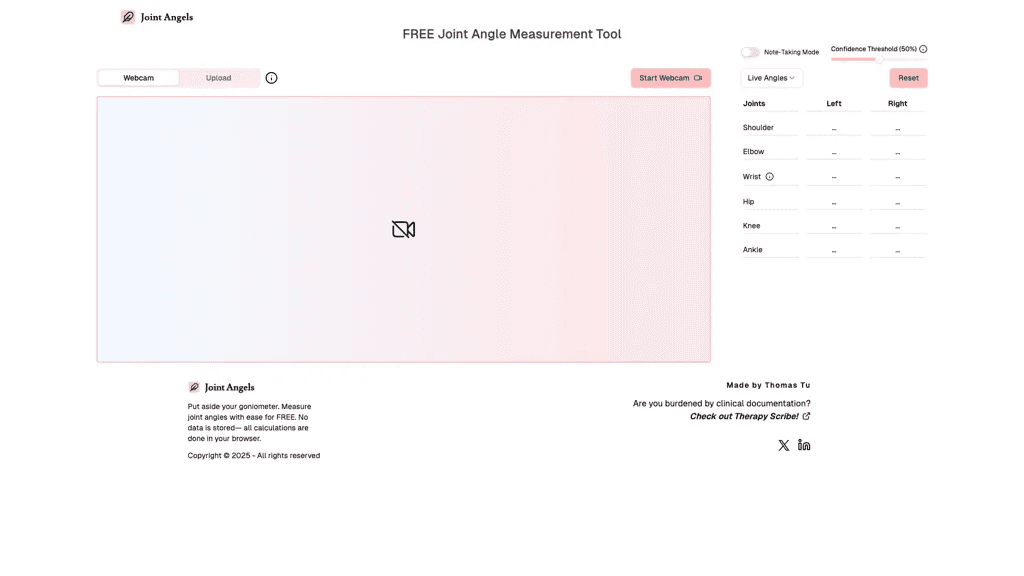Image resolution: width=1024 pixels, height=576 pixels.
Task: Click the Hip row label
Action: click(748, 202)
